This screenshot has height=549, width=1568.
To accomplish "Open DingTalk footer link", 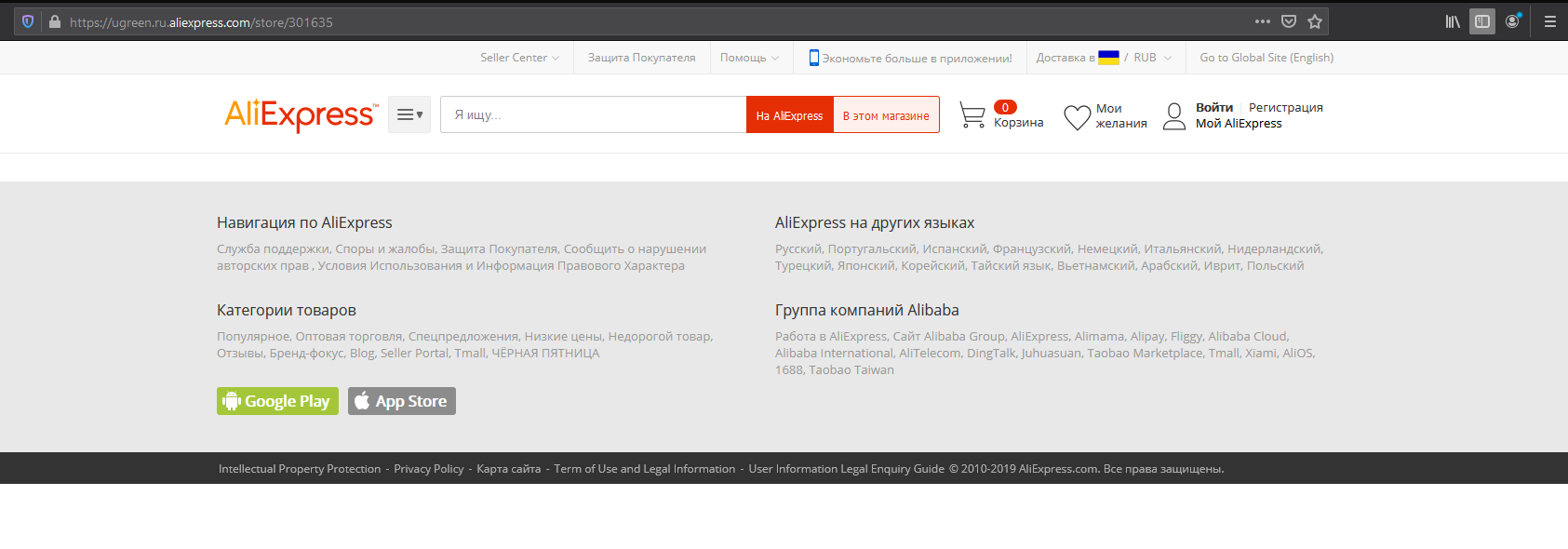I will coord(991,354).
